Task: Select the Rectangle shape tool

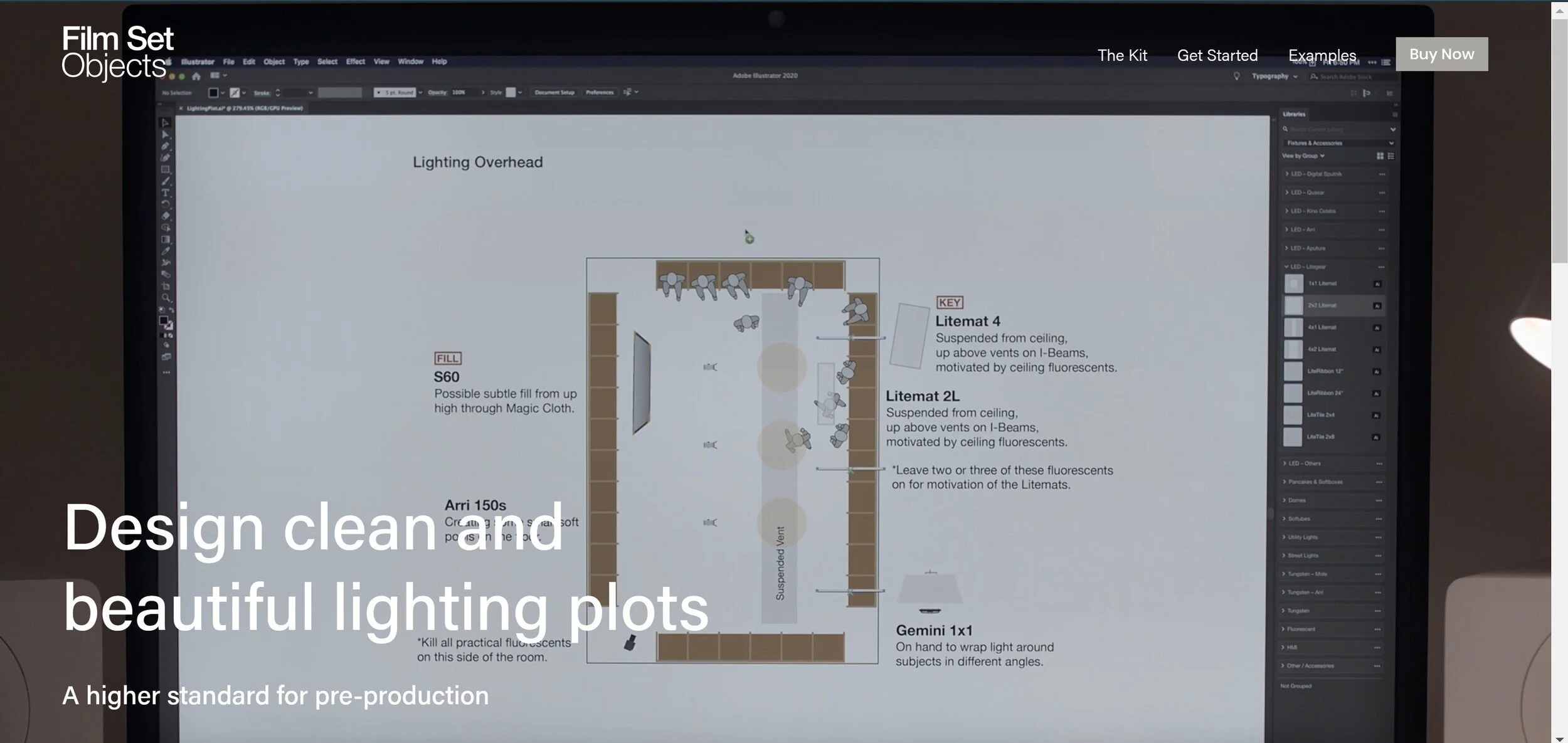Action: (166, 169)
